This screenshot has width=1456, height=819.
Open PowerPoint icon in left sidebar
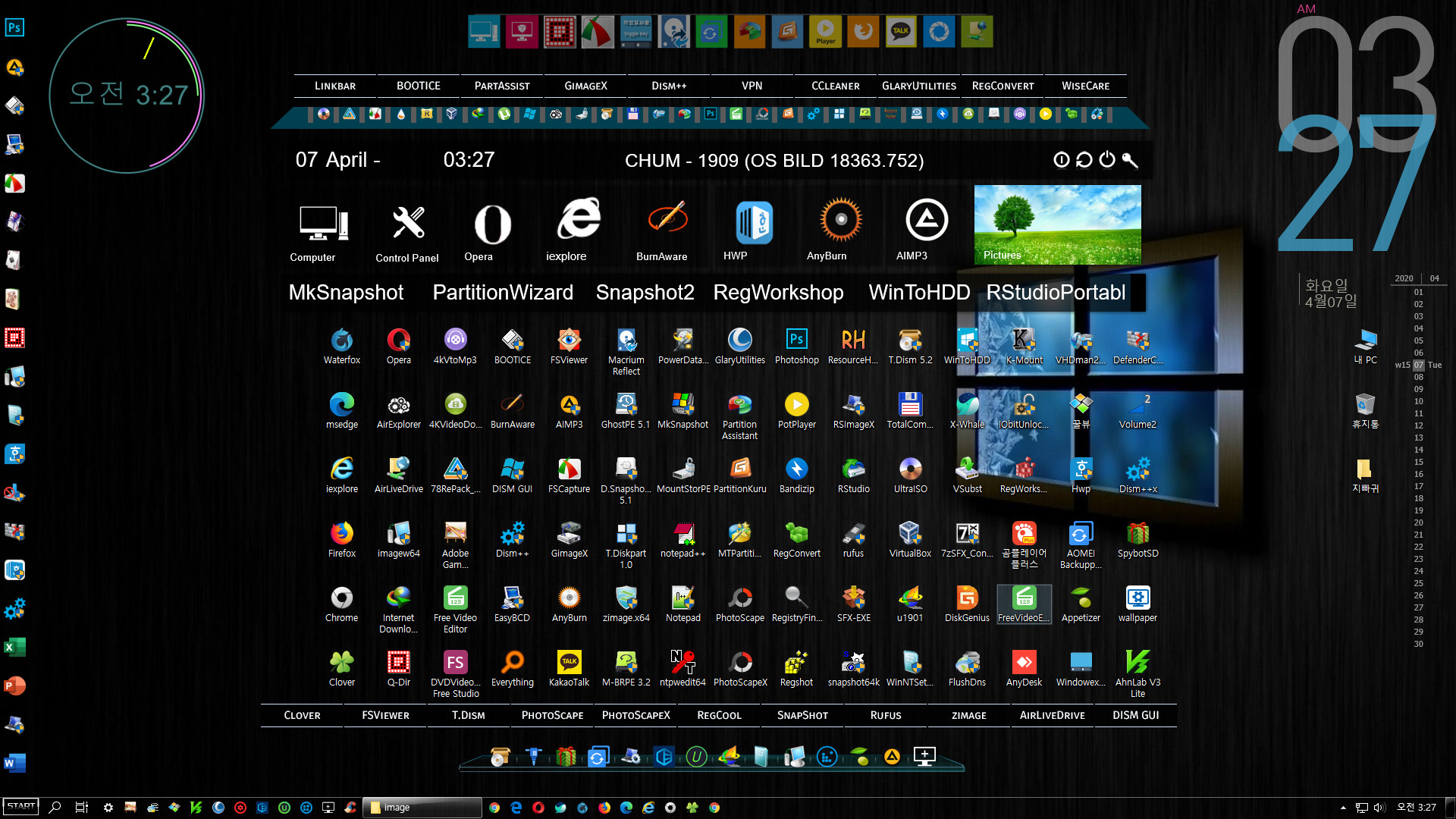14,686
